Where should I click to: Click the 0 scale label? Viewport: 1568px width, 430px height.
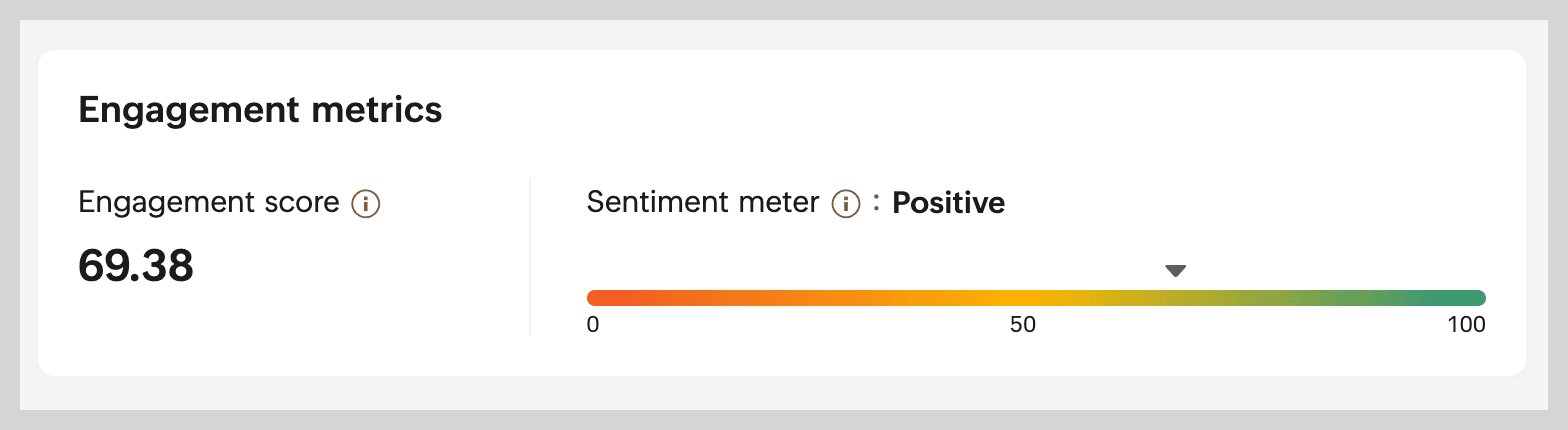(x=593, y=325)
